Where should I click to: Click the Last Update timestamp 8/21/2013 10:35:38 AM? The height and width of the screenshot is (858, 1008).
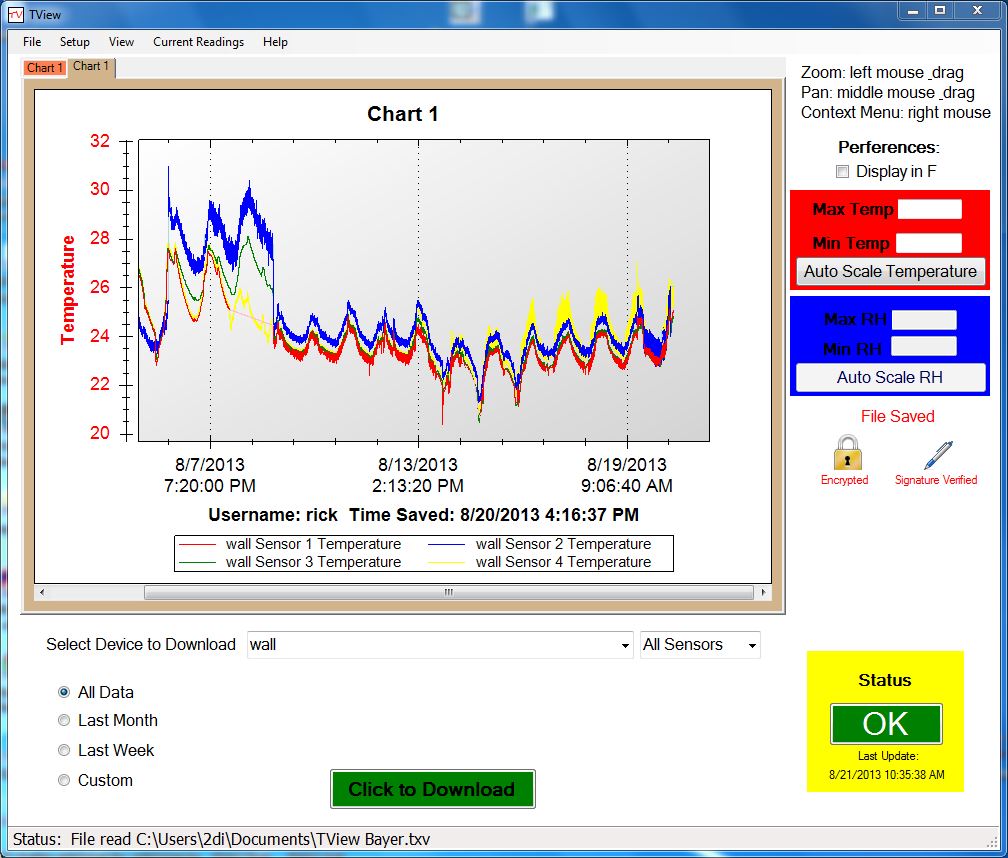tap(886, 774)
